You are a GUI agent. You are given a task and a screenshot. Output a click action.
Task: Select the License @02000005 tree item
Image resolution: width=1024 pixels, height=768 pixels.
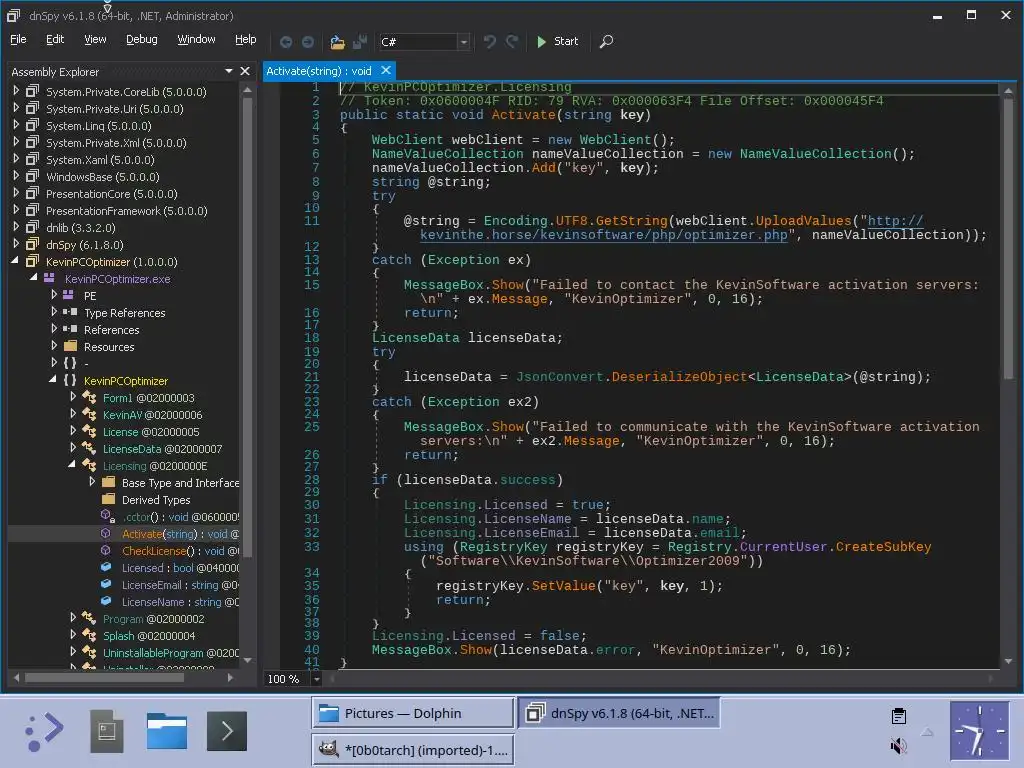click(151, 432)
